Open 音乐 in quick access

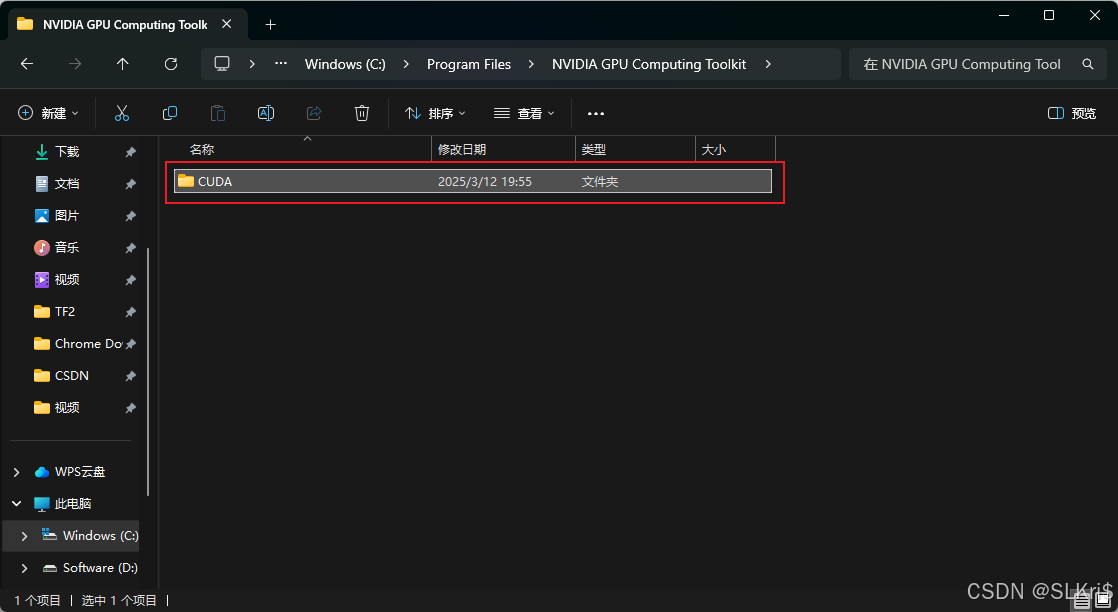click(x=67, y=248)
